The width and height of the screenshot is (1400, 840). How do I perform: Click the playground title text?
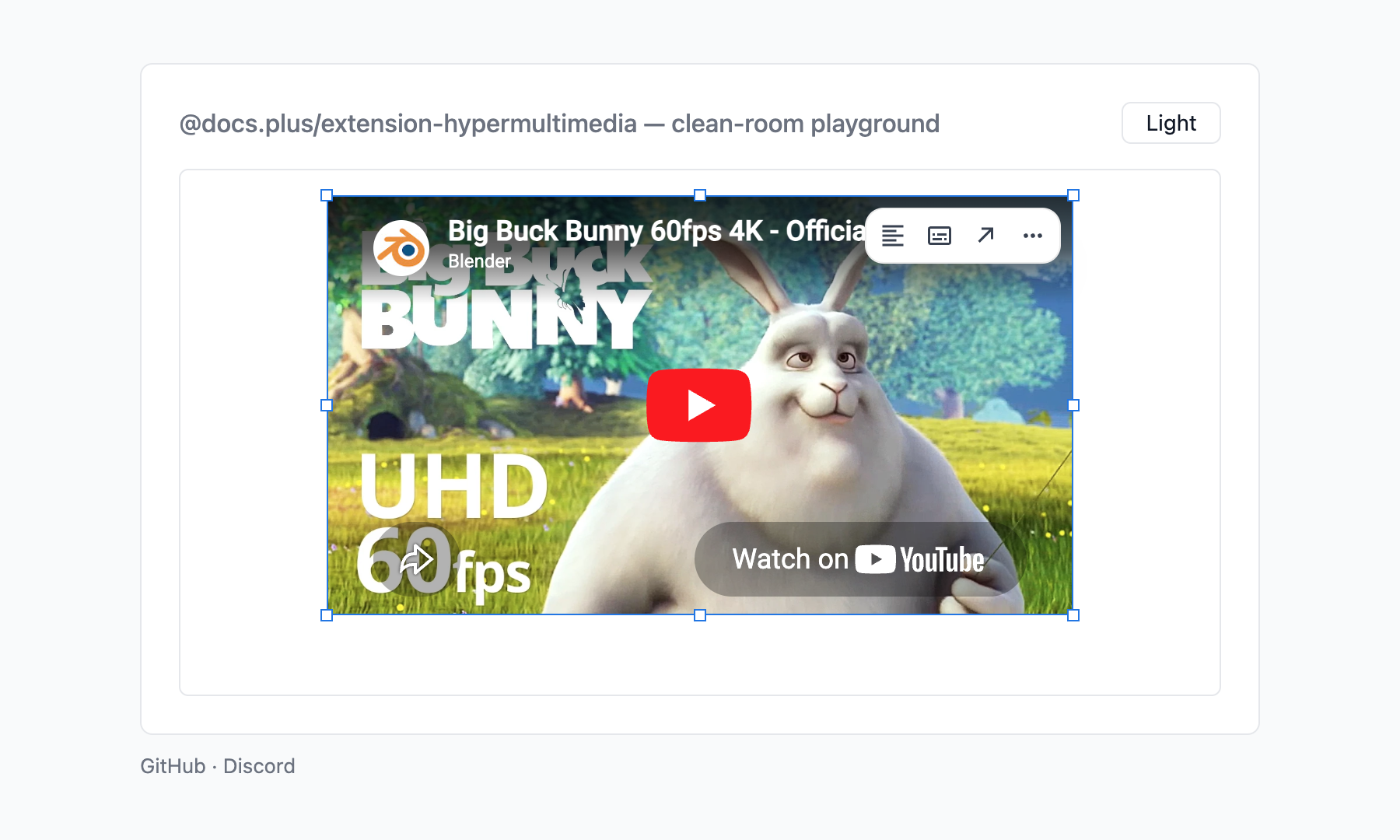click(x=559, y=124)
